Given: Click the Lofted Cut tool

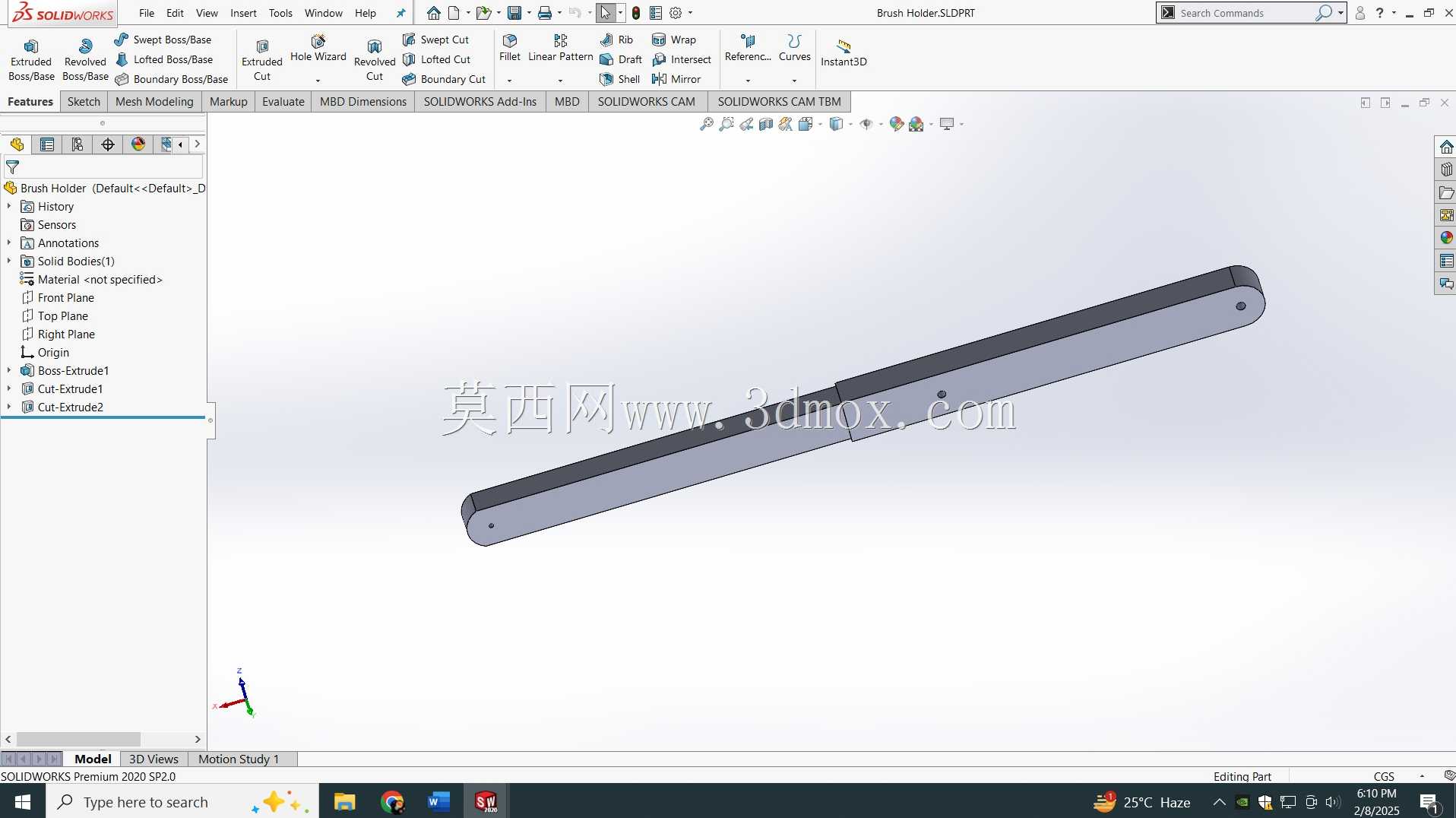Looking at the screenshot, I should tap(436, 59).
